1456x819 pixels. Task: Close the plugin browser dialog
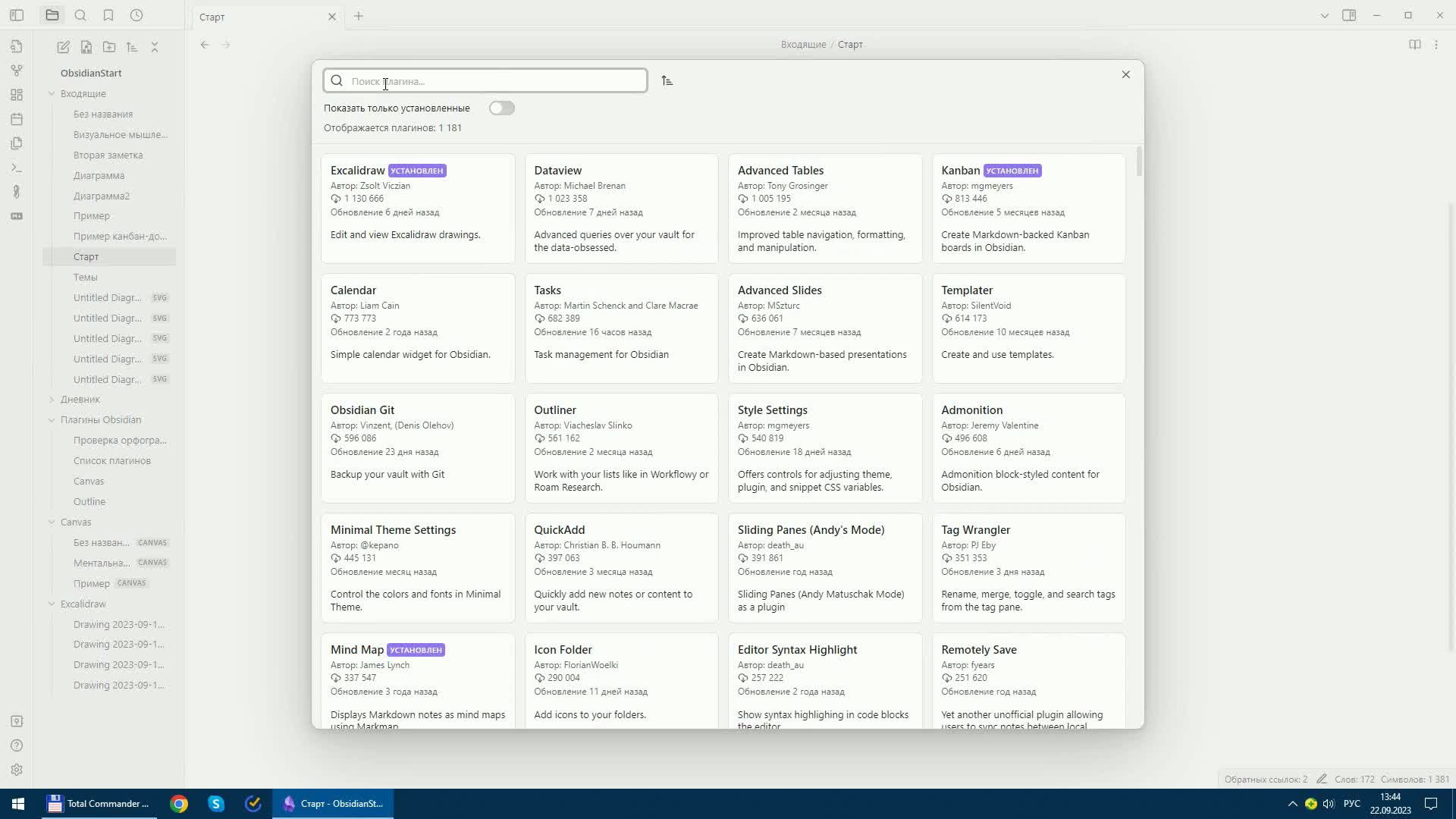pos(1126,74)
